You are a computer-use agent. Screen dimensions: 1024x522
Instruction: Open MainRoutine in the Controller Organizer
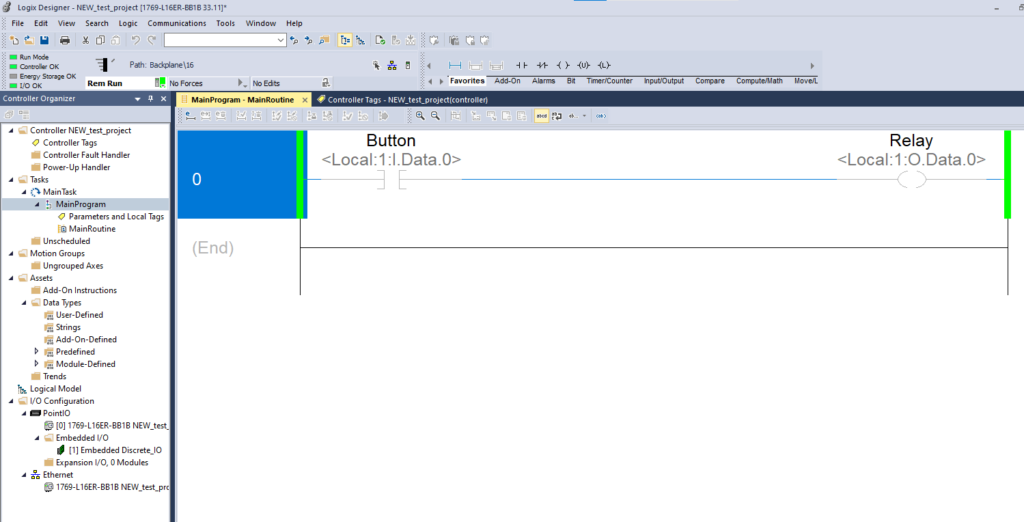tap(91, 229)
